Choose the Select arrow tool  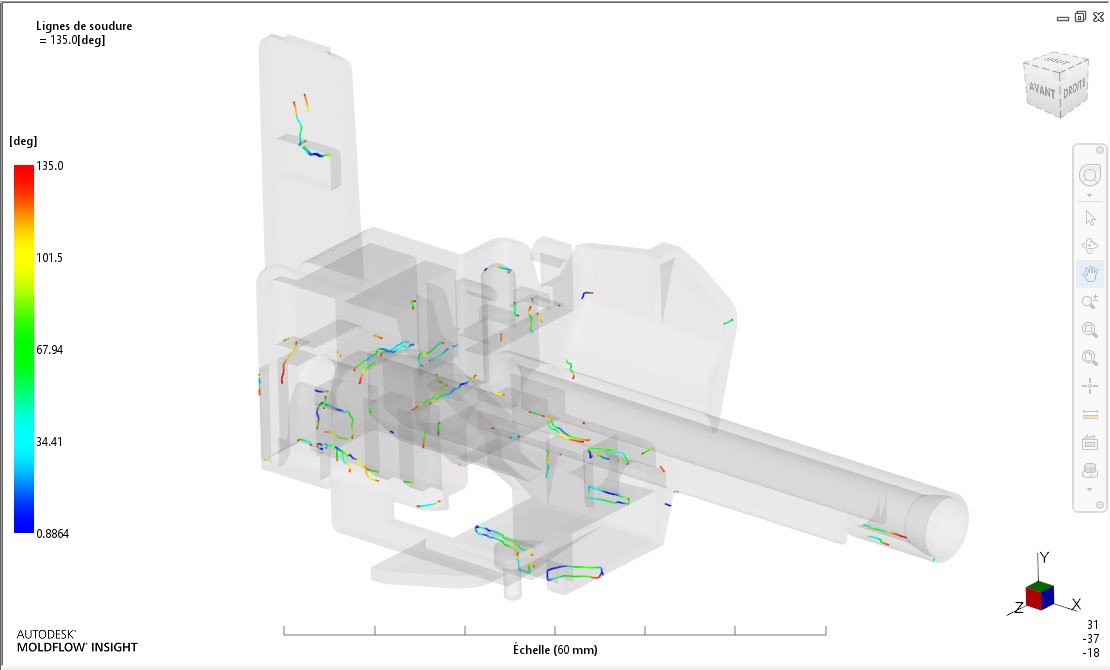1089,218
